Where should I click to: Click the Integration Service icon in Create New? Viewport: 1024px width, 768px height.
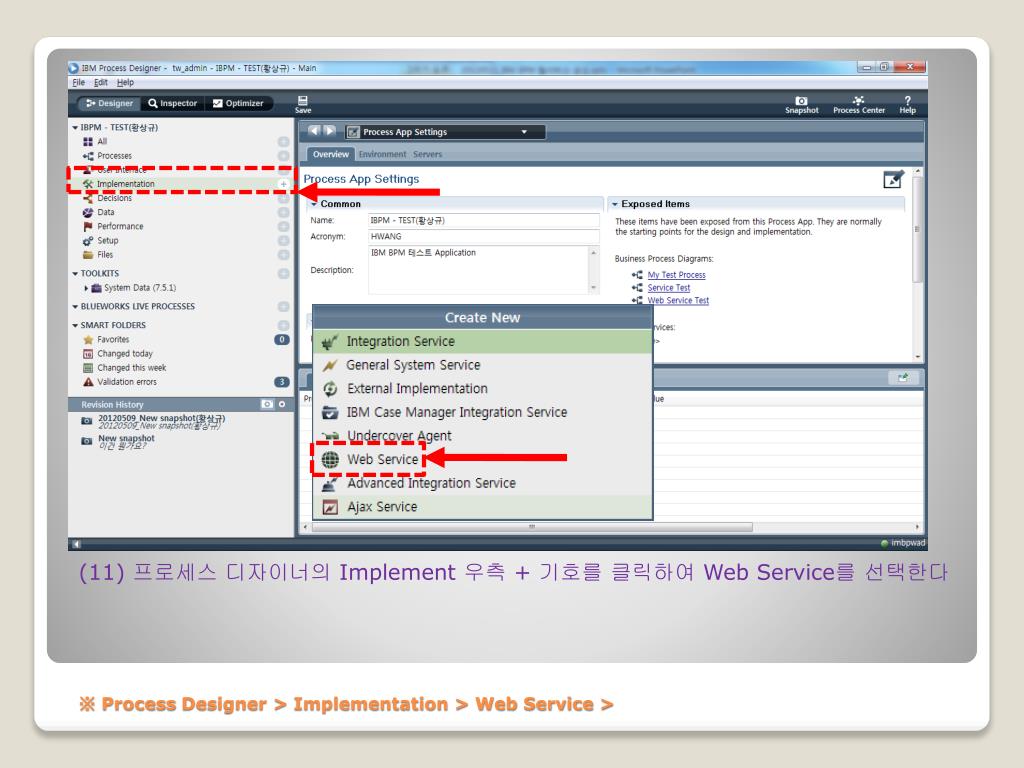point(330,342)
